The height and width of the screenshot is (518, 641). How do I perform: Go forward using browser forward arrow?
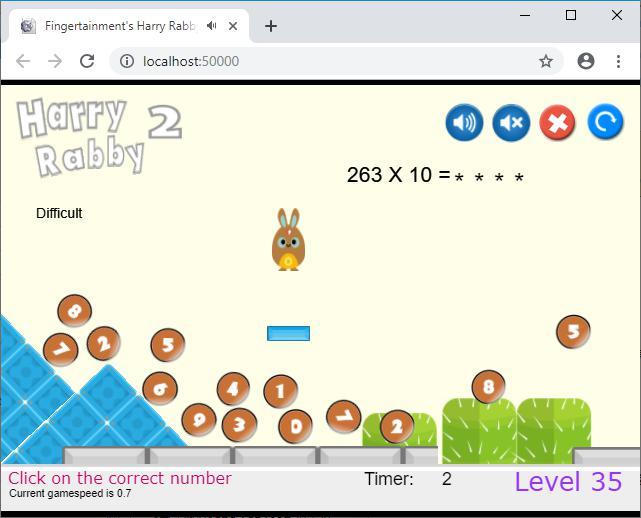[55, 61]
